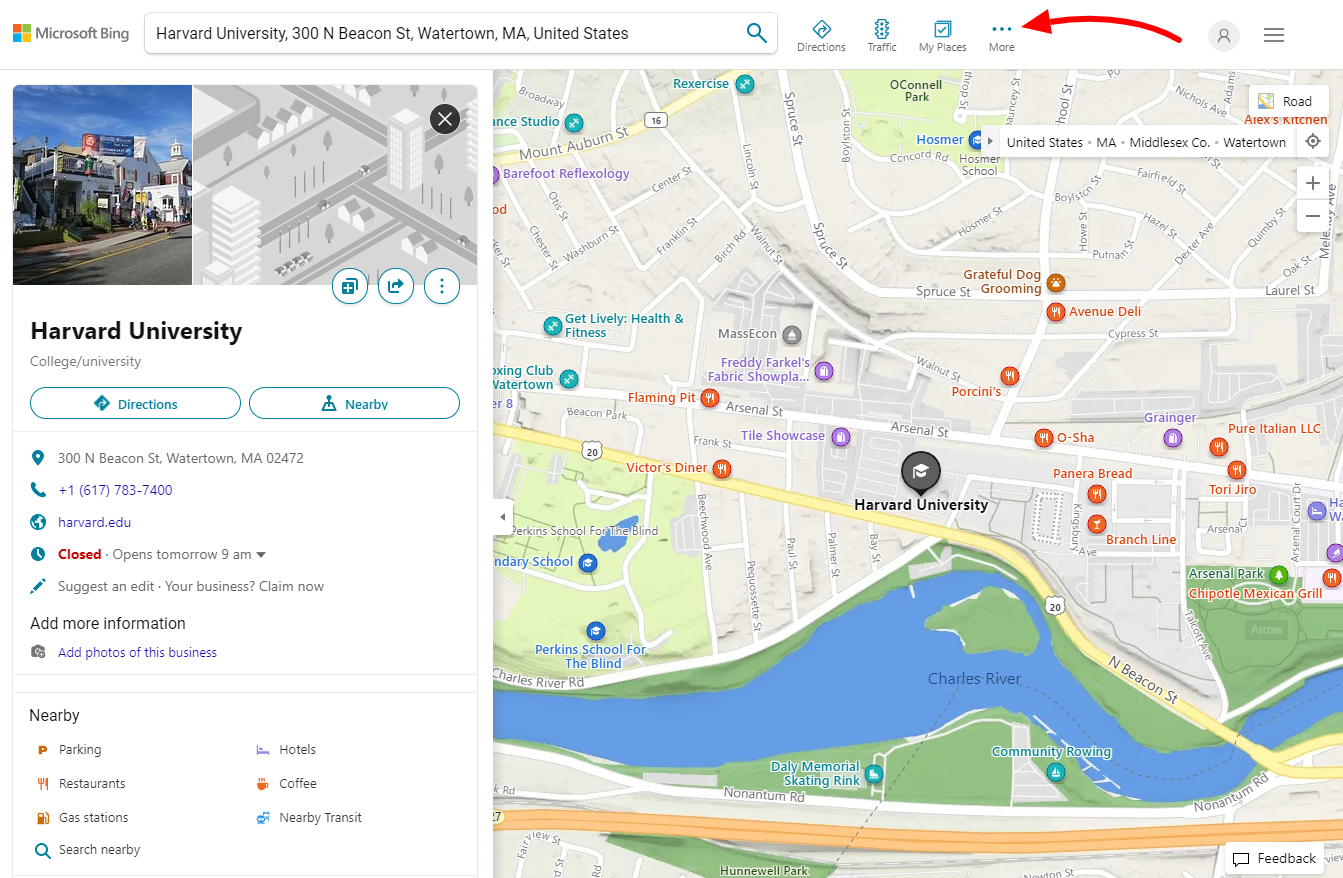This screenshot has height=878, width=1343.
Task: Click the Nearby button in info panel
Action: (x=354, y=403)
